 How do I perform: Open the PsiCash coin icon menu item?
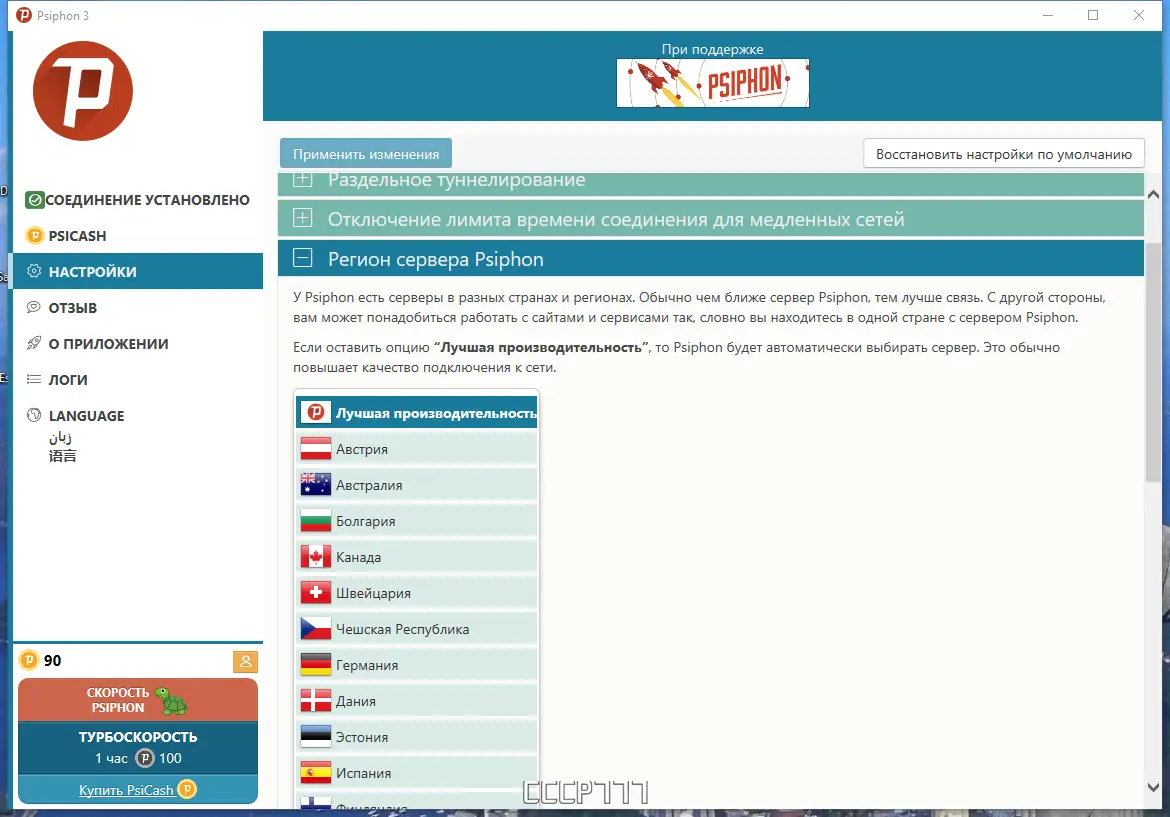34,236
